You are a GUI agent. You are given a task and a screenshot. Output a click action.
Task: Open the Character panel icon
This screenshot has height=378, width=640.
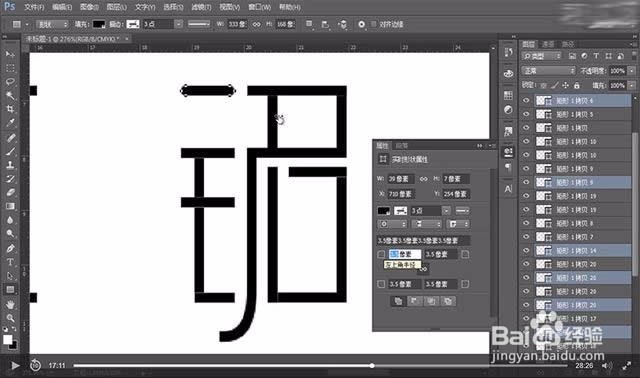508,189
